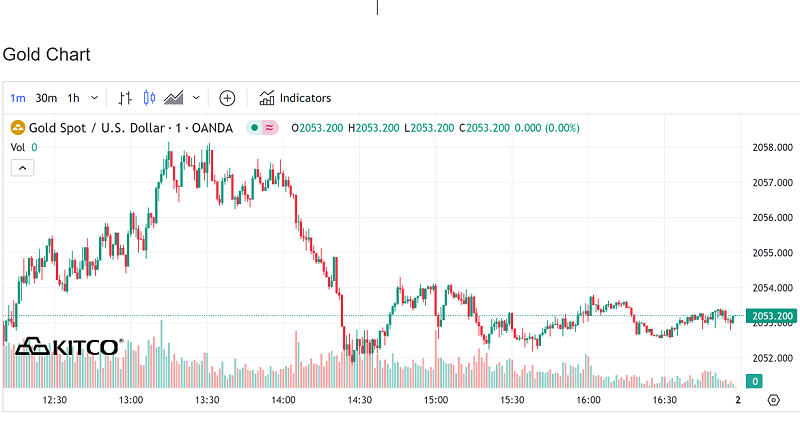This screenshot has width=800, height=445.
Task: Click the current price label 2053.200
Action: (x=770, y=317)
